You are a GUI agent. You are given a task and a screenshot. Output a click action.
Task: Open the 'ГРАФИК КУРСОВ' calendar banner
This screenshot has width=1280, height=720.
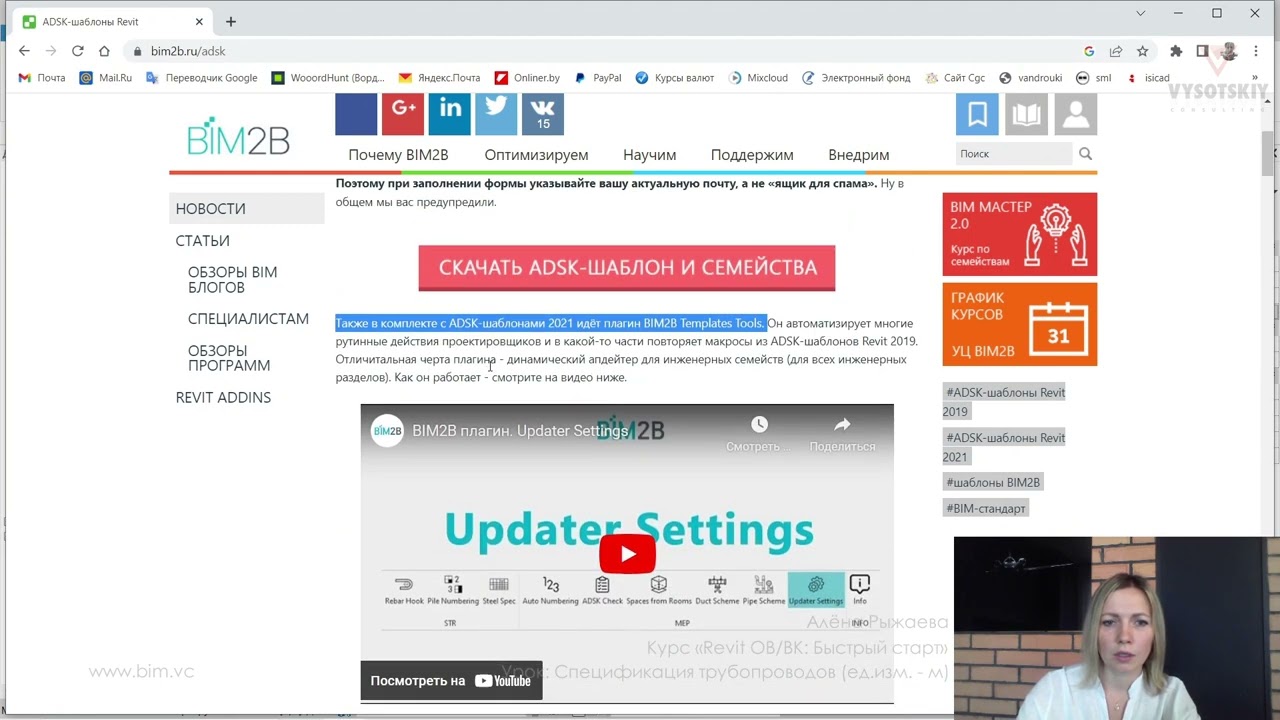[1019, 324]
